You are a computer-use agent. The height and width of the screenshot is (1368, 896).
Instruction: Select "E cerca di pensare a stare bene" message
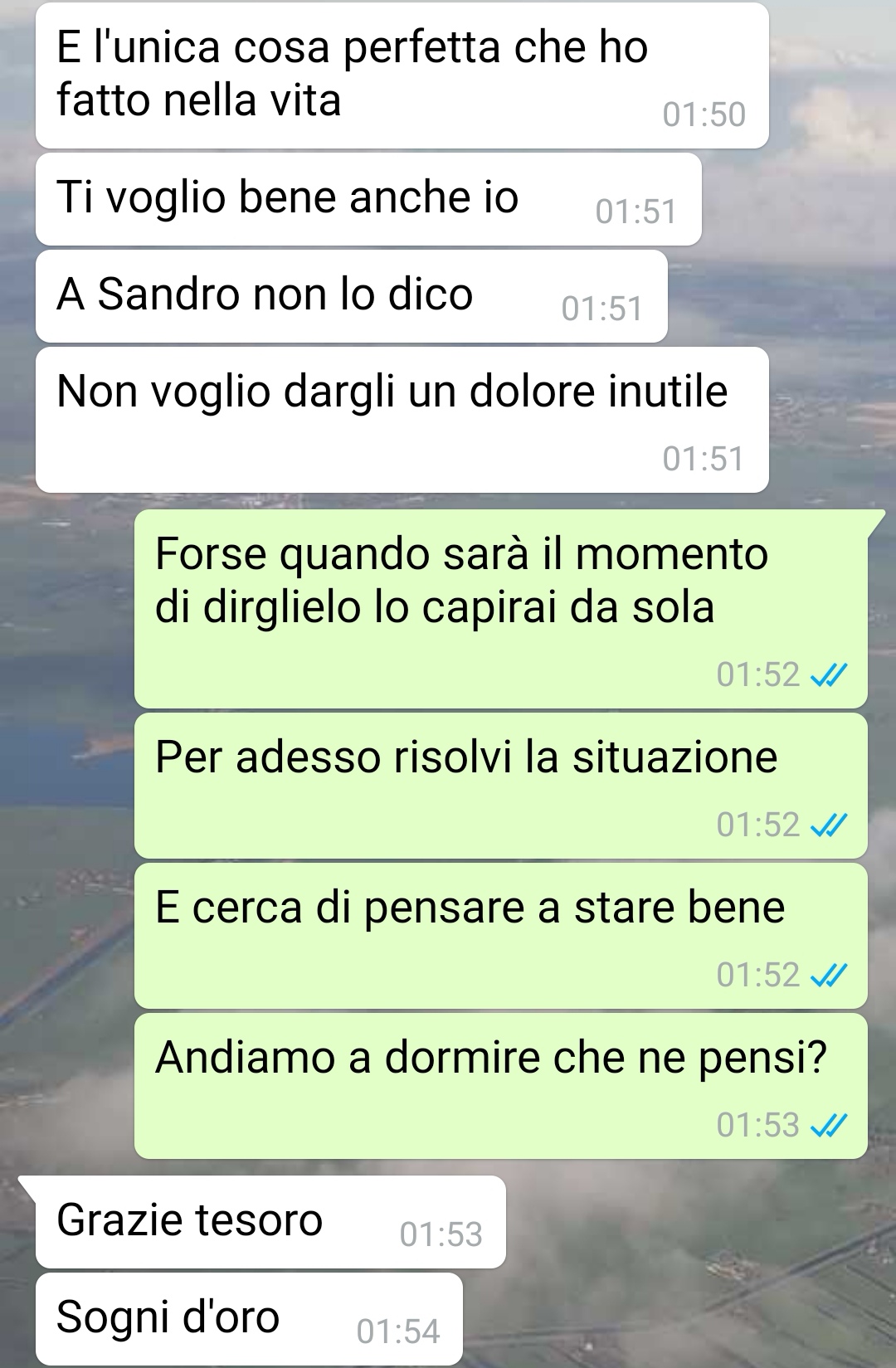tap(501, 936)
